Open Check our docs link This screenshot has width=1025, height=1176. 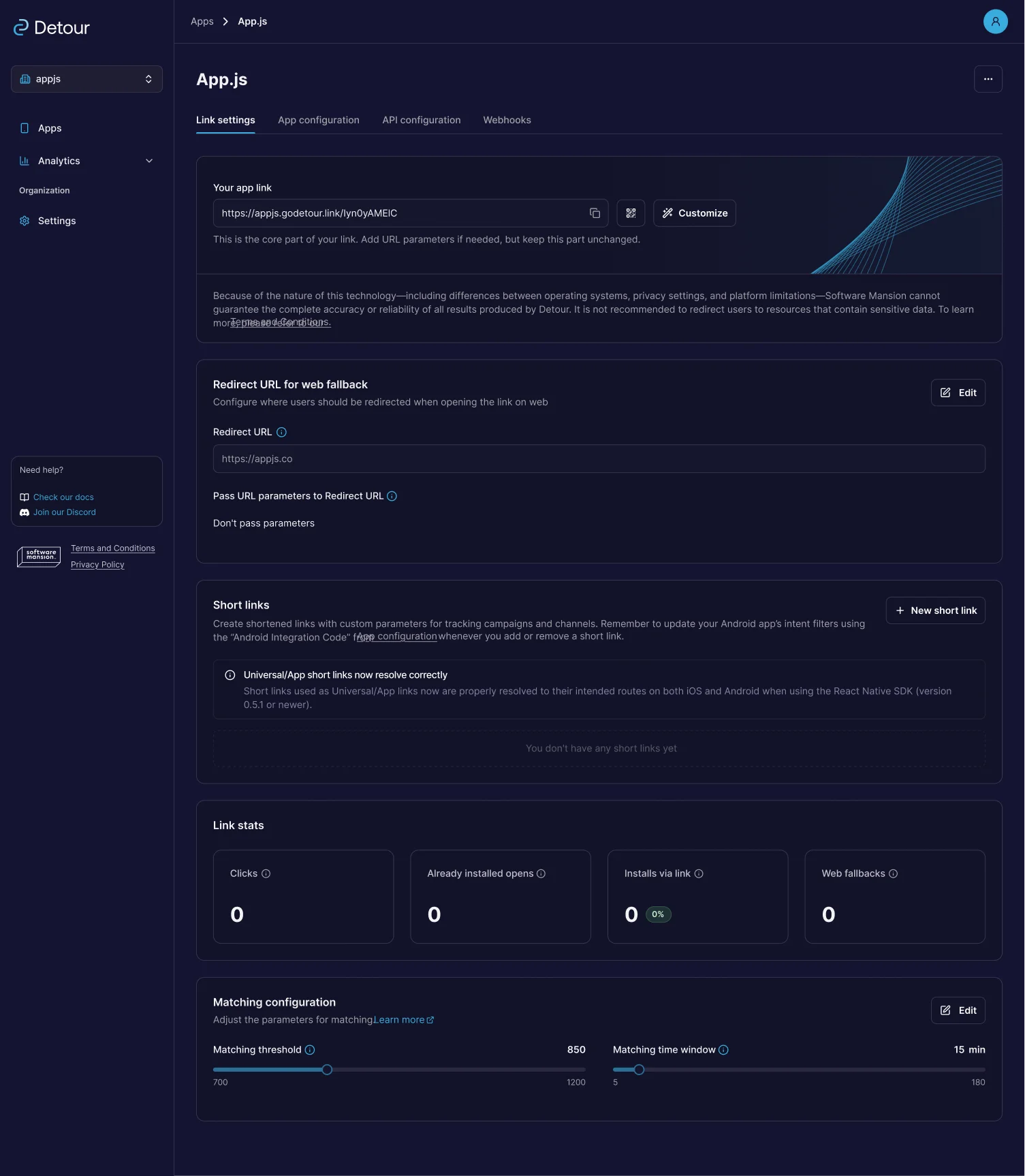click(63, 497)
